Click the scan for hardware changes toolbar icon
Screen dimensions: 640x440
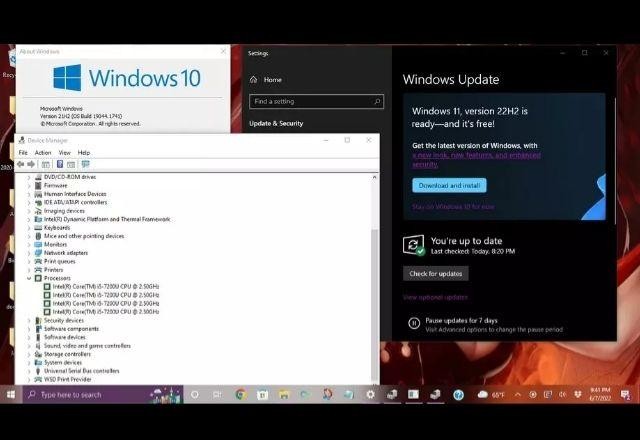[x=85, y=164]
